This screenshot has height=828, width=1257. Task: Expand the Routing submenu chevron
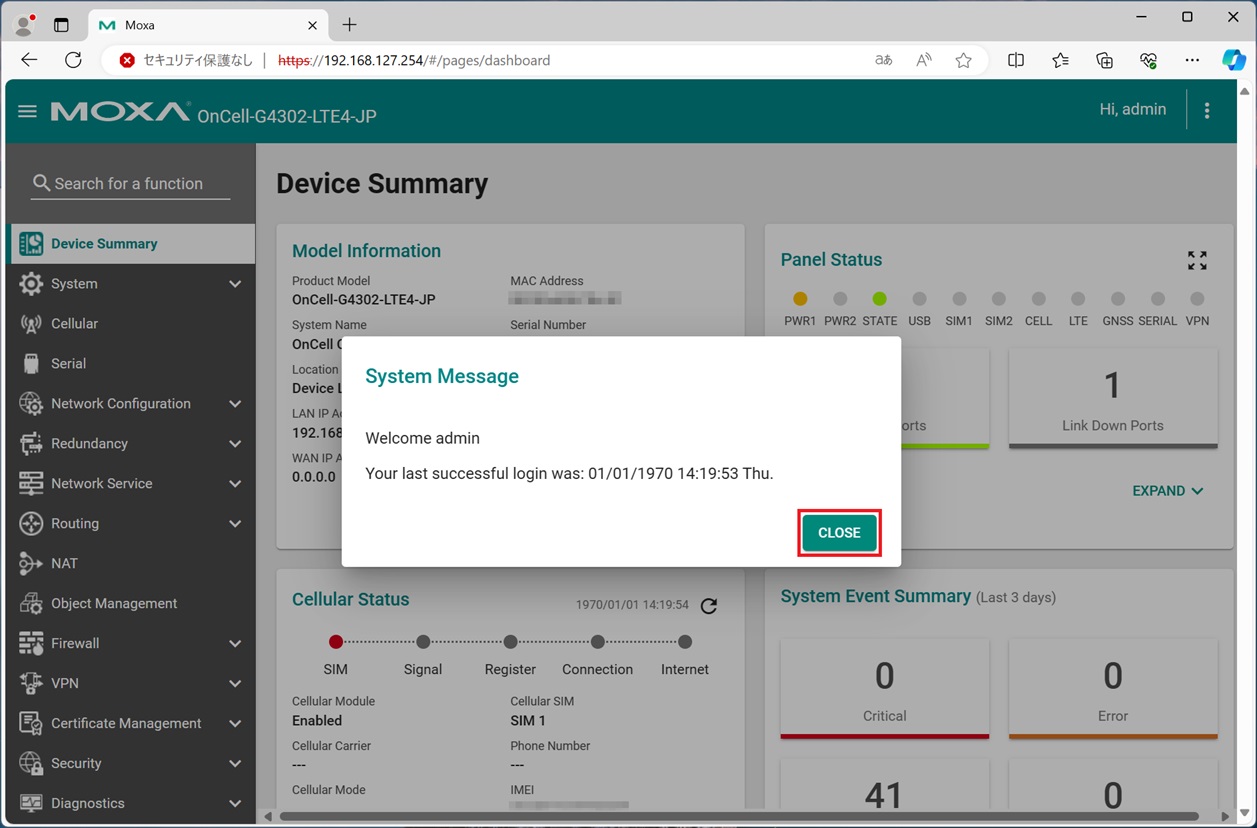click(235, 524)
